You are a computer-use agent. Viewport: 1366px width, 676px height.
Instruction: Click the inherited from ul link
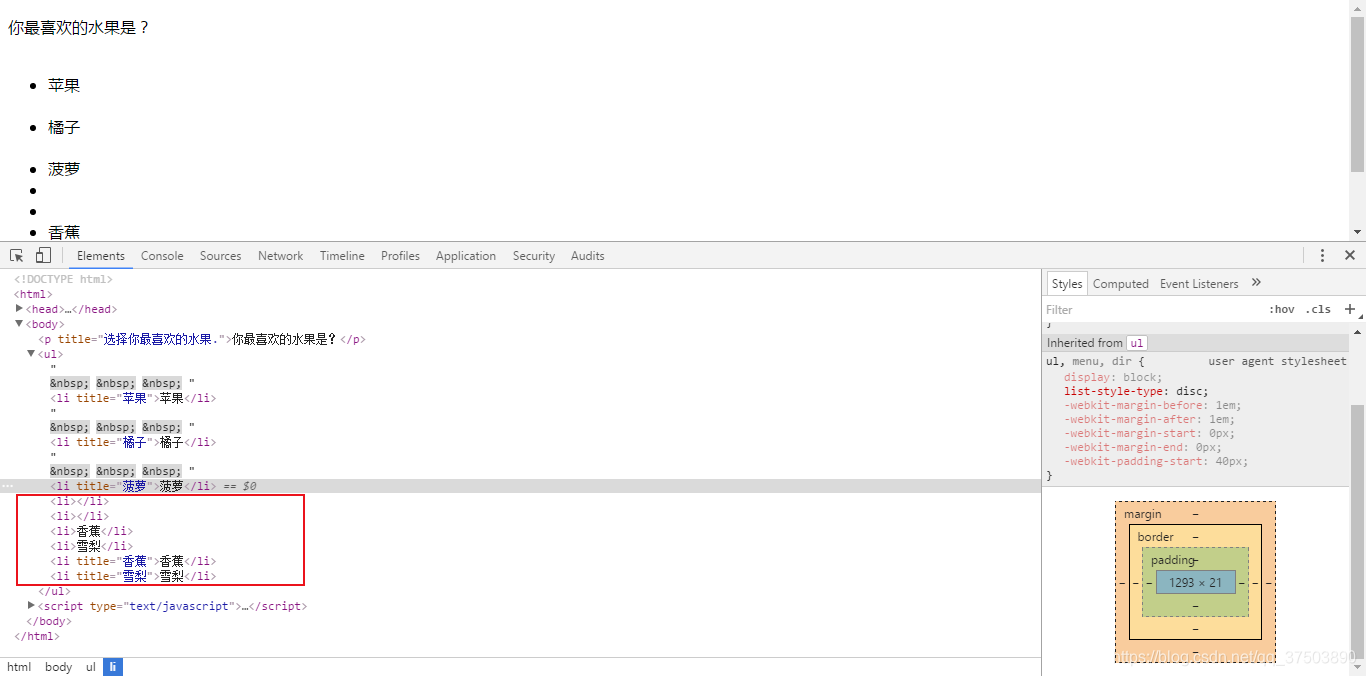[x=1137, y=343]
